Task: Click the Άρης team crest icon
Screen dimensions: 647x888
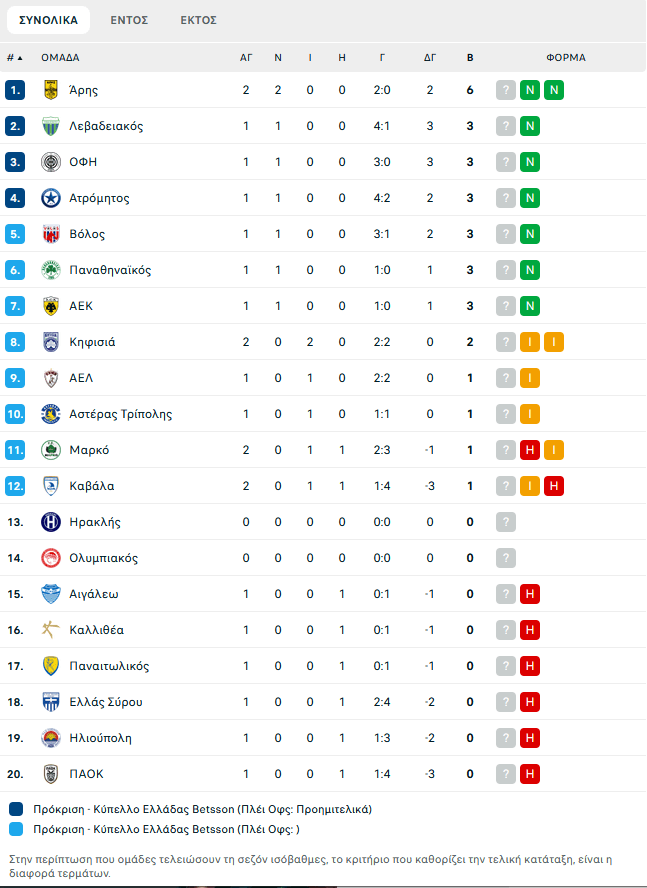Action: pos(51,90)
